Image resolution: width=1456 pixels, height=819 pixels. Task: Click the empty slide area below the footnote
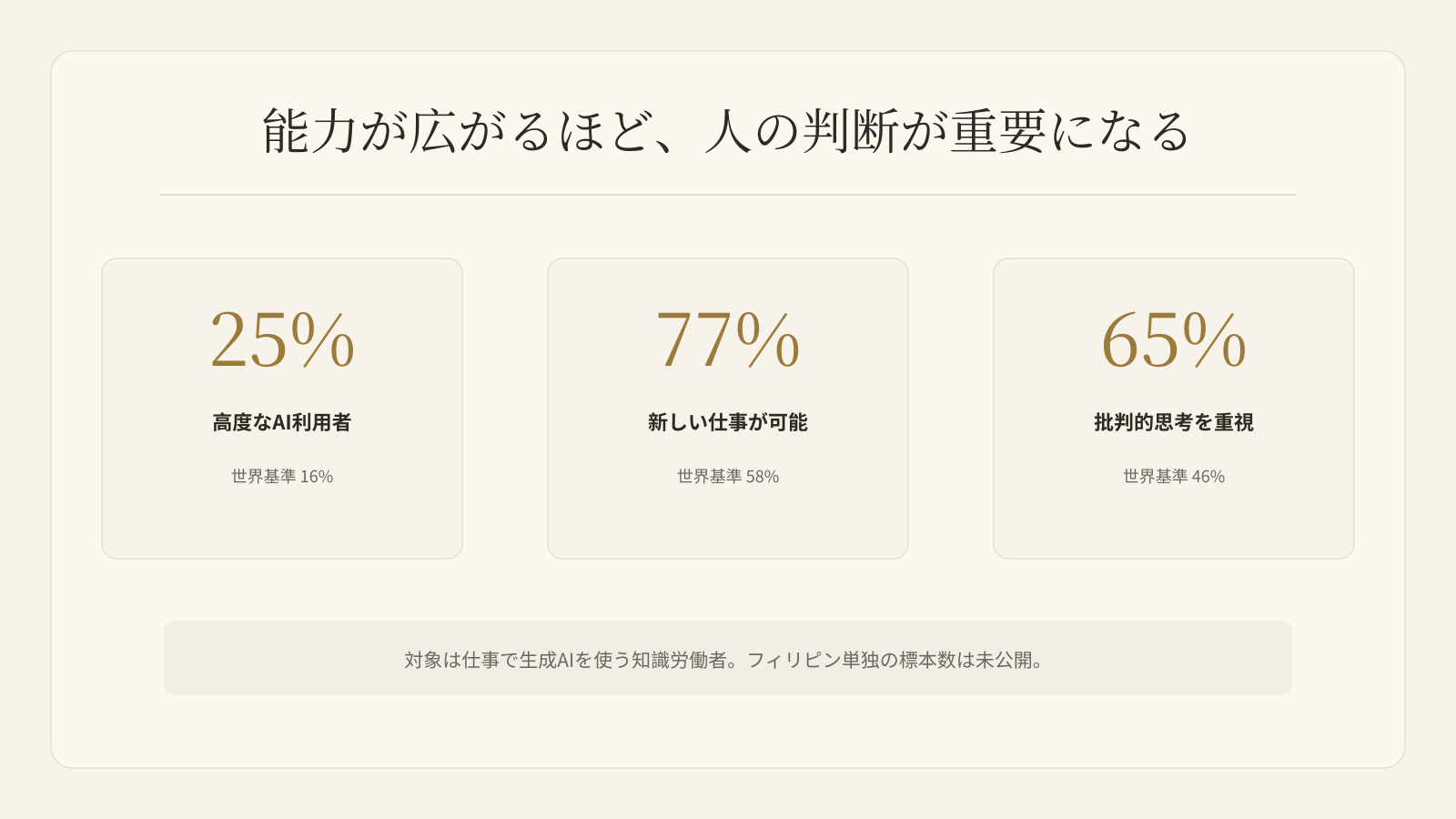(x=728, y=732)
